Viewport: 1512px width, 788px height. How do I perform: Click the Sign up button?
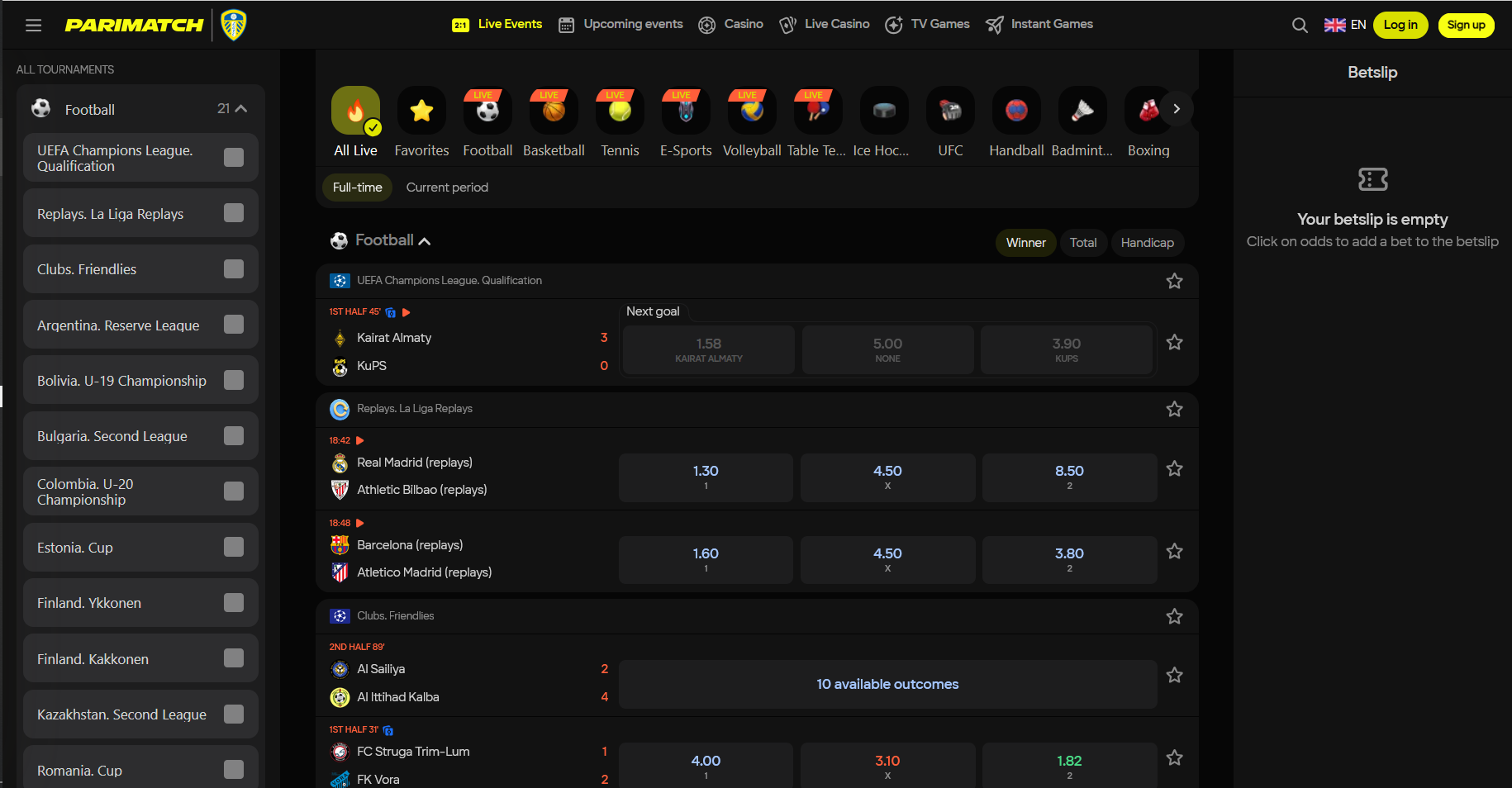pos(1466,25)
